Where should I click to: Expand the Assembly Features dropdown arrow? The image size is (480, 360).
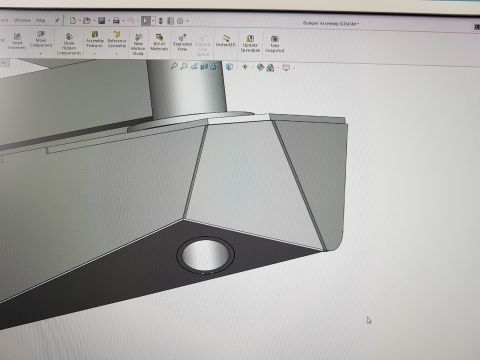click(x=94, y=53)
